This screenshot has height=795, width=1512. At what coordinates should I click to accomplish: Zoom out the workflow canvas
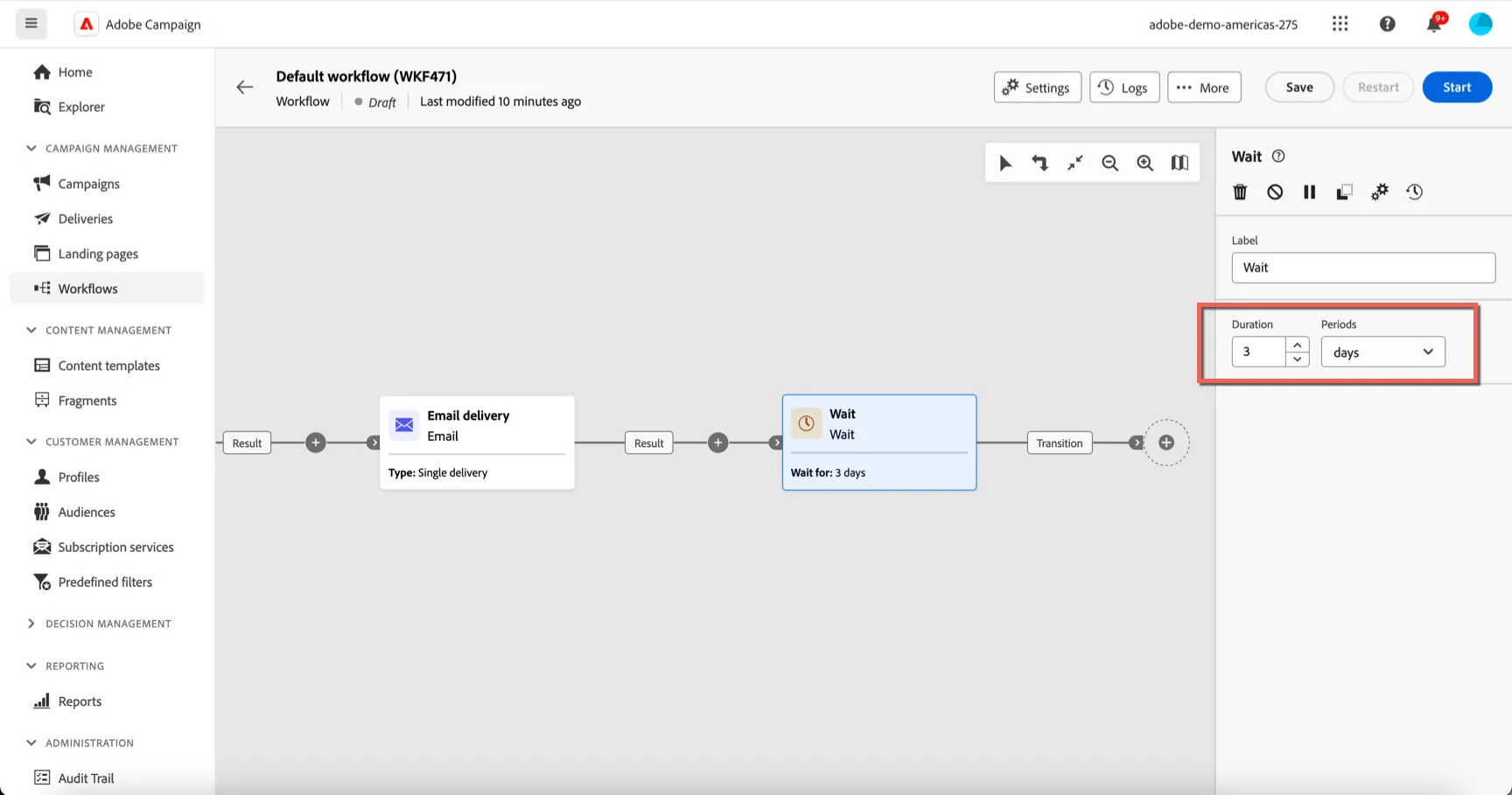(1109, 163)
